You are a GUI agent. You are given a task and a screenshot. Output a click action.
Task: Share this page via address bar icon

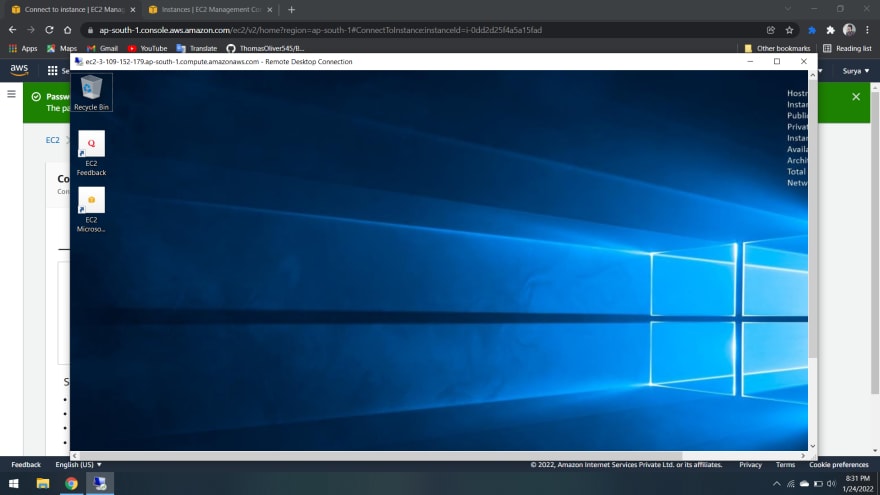coord(771,30)
